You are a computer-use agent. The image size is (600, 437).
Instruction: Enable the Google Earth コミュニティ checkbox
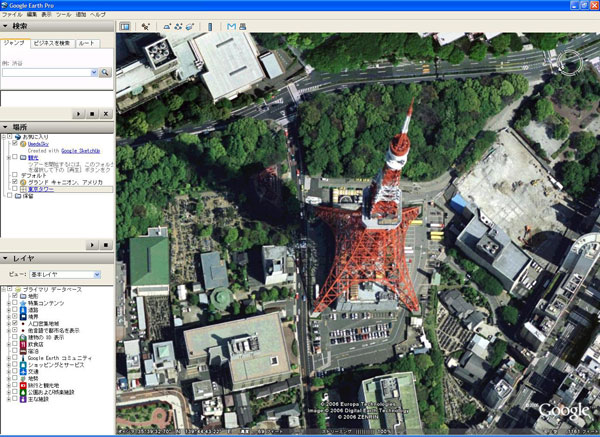(x=15, y=358)
